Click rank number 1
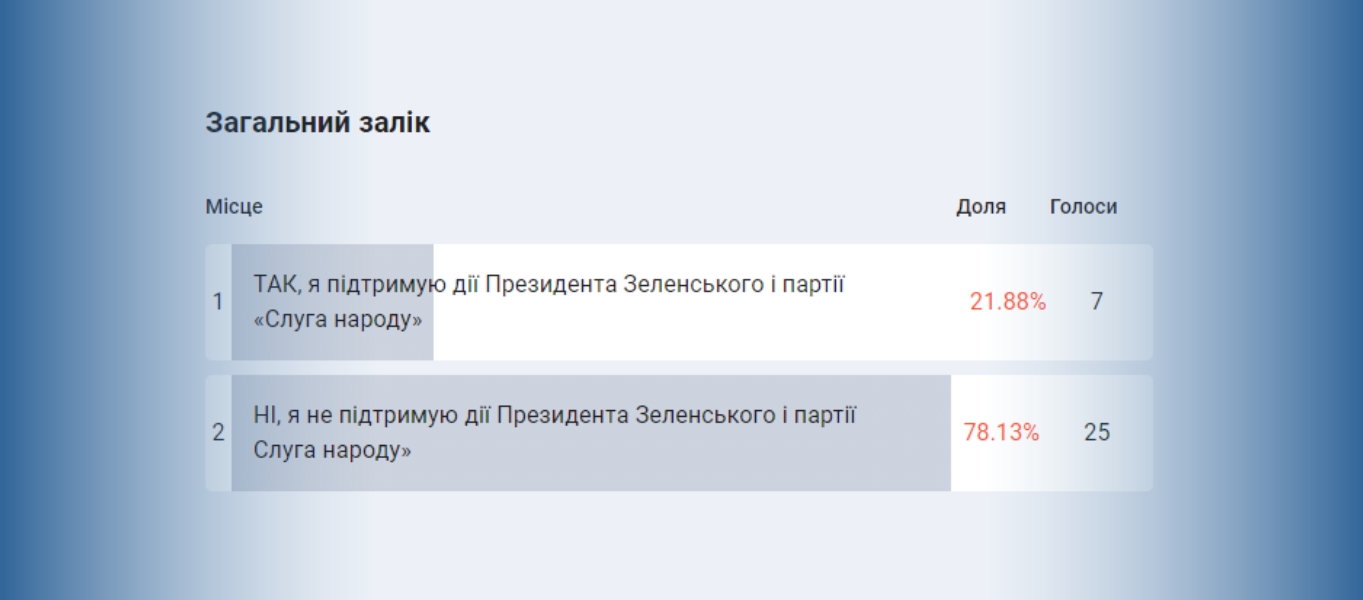Viewport: 1363px width, 600px height. (x=218, y=302)
